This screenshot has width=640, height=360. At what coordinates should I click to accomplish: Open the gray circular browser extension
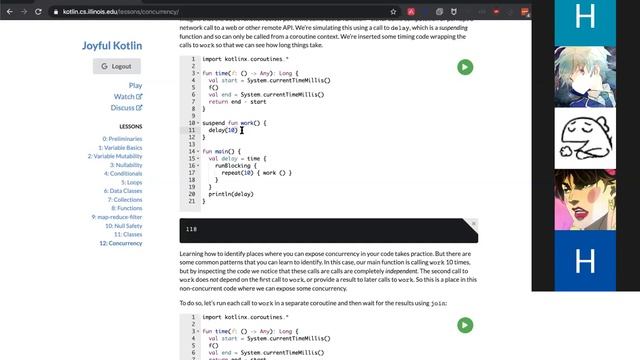[440, 12]
